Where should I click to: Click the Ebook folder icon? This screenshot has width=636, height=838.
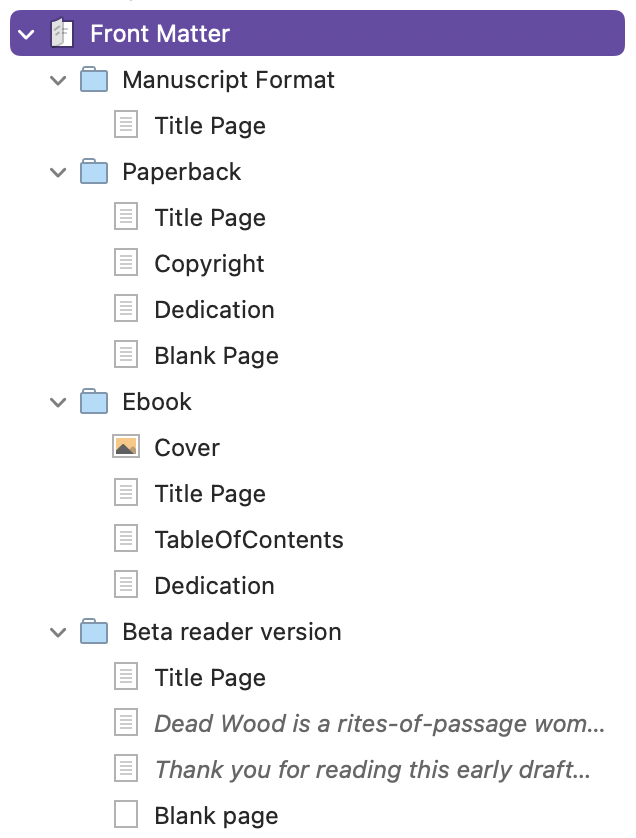click(x=94, y=401)
